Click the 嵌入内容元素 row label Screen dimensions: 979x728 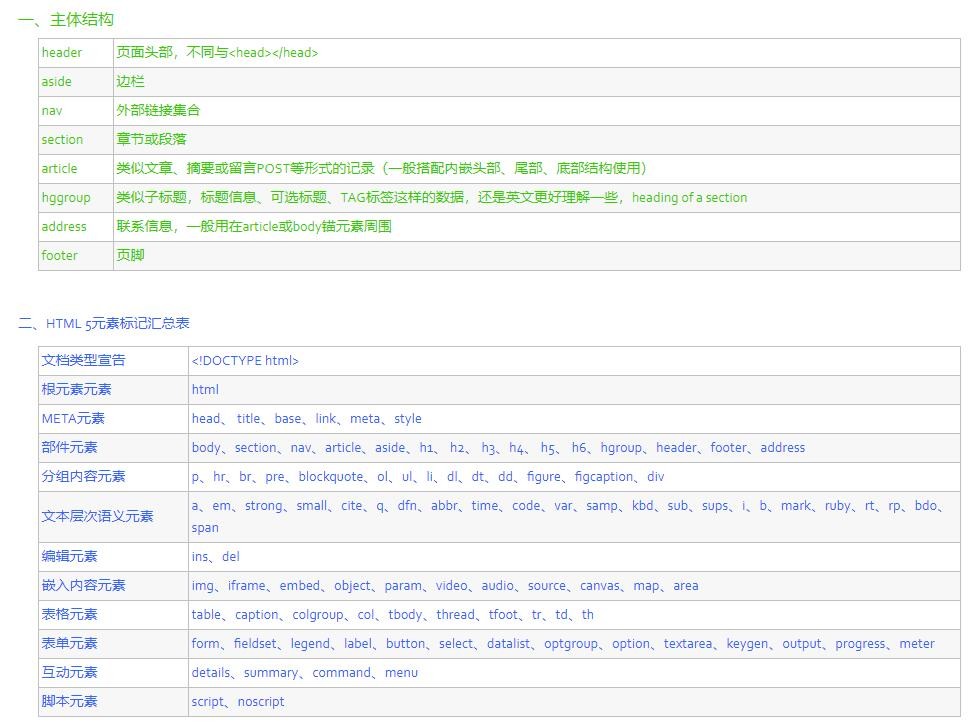pos(84,585)
